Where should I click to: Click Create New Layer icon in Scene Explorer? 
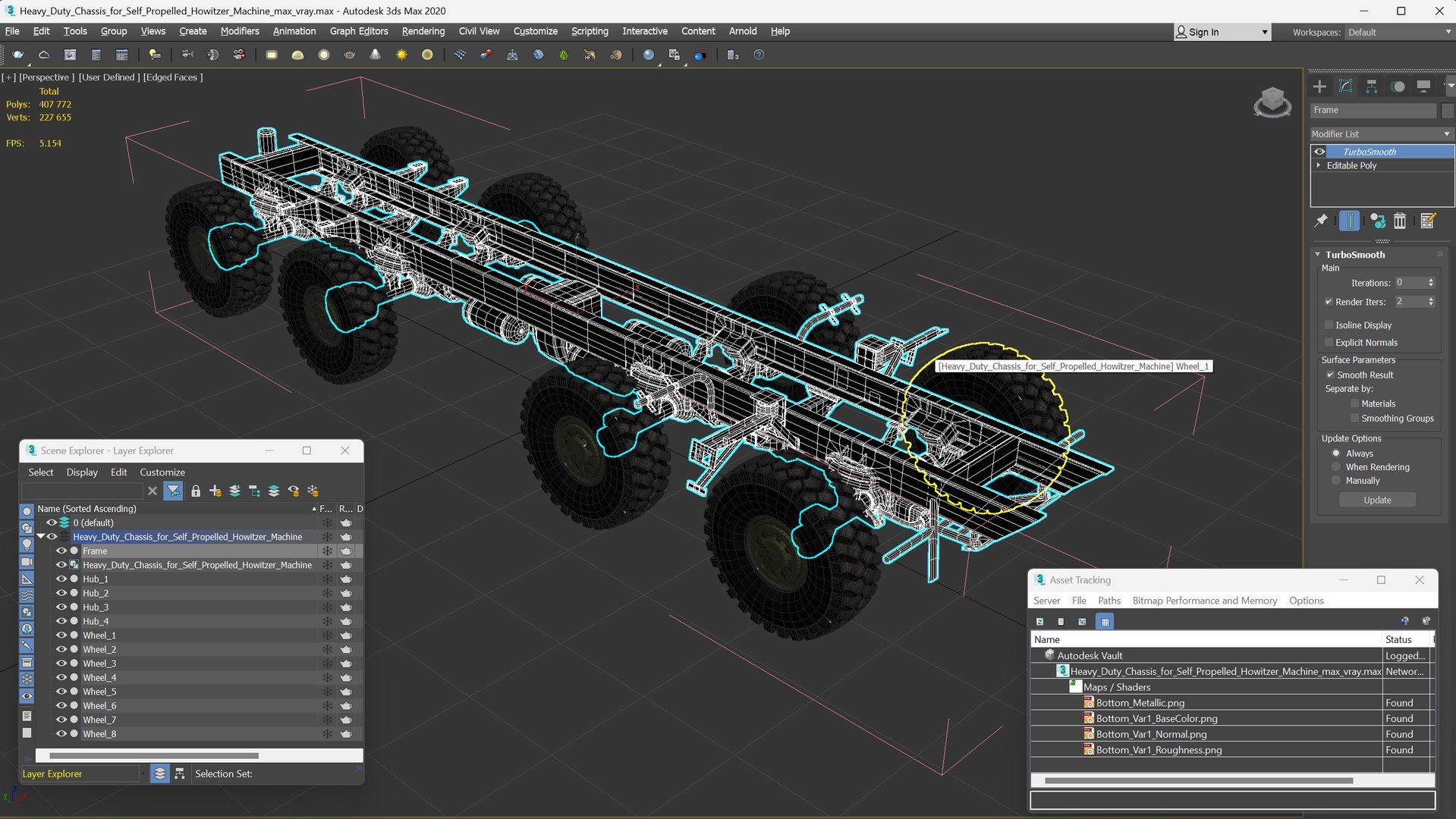tap(215, 491)
